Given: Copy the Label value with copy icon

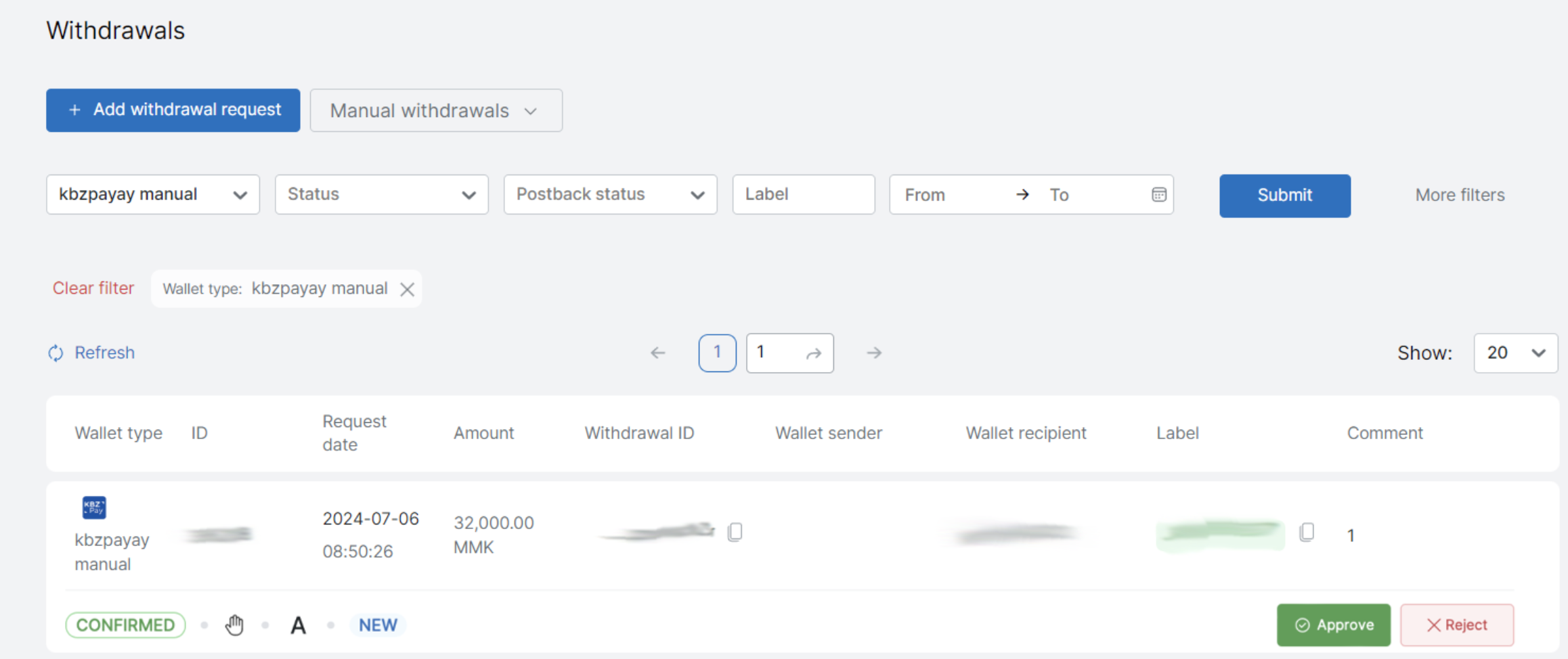Looking at the screenshot, I should (1307, 532).
